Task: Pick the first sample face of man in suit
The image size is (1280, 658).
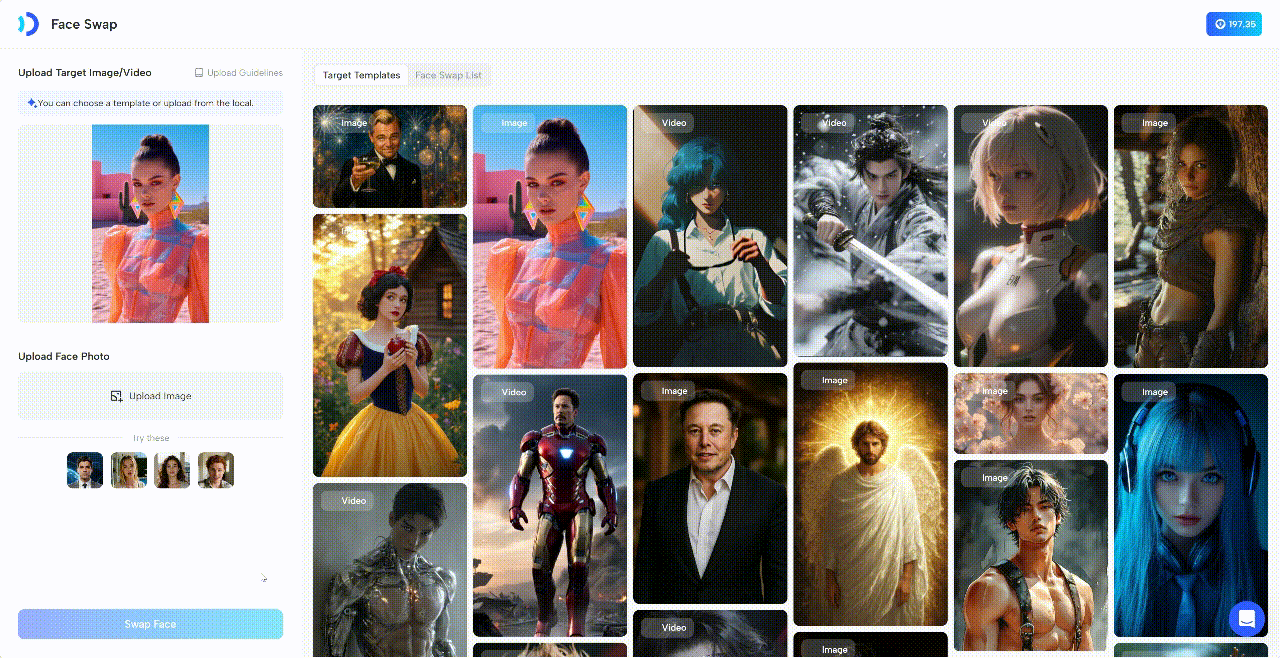Action: pos(85,470)
